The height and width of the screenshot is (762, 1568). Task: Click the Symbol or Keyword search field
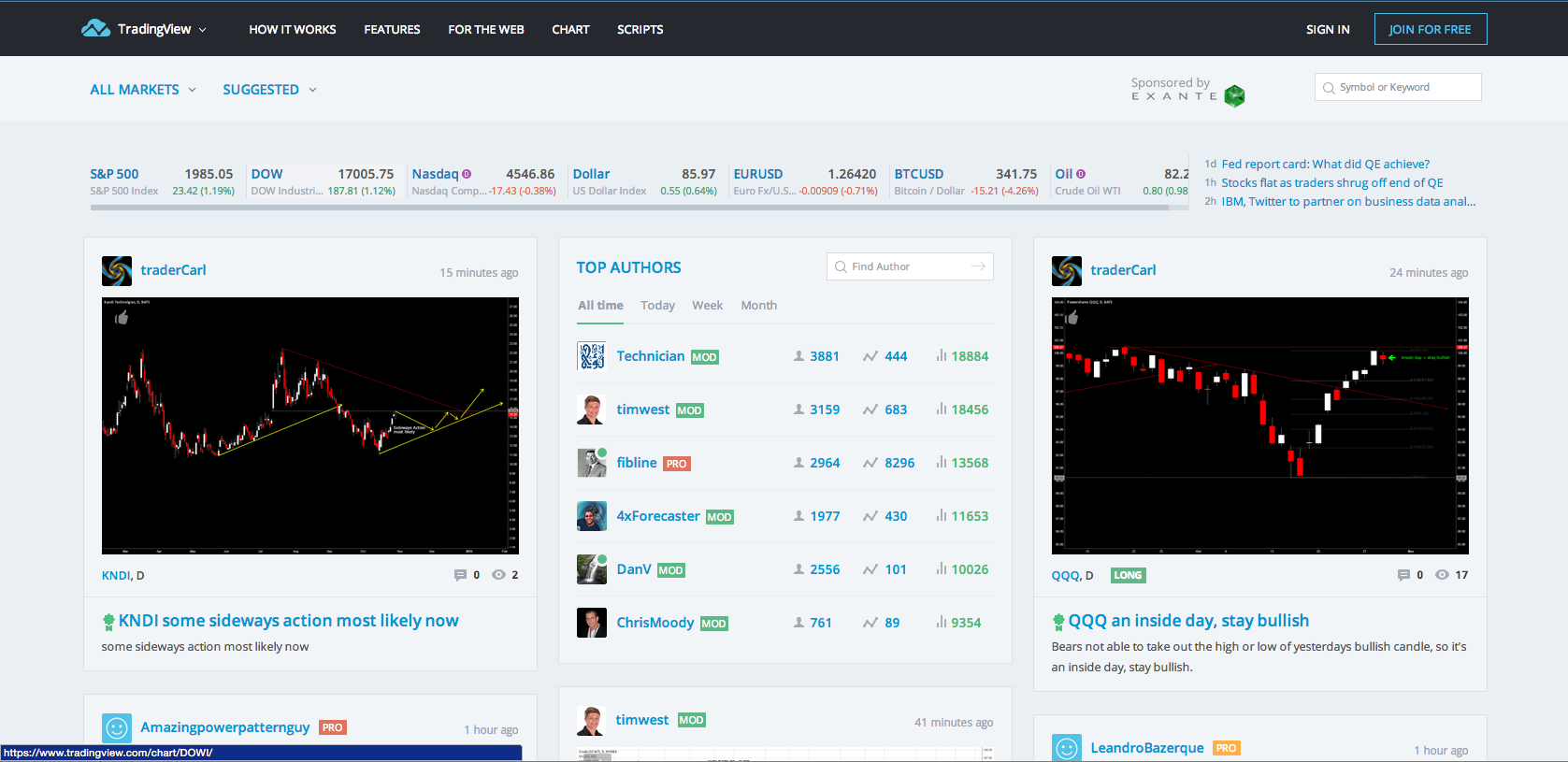(1398, 87)
